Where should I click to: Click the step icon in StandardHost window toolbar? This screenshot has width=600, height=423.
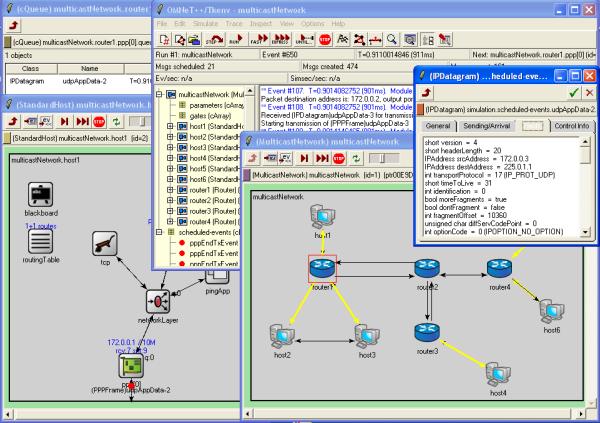pyautogui.click(x=64, y=122)
